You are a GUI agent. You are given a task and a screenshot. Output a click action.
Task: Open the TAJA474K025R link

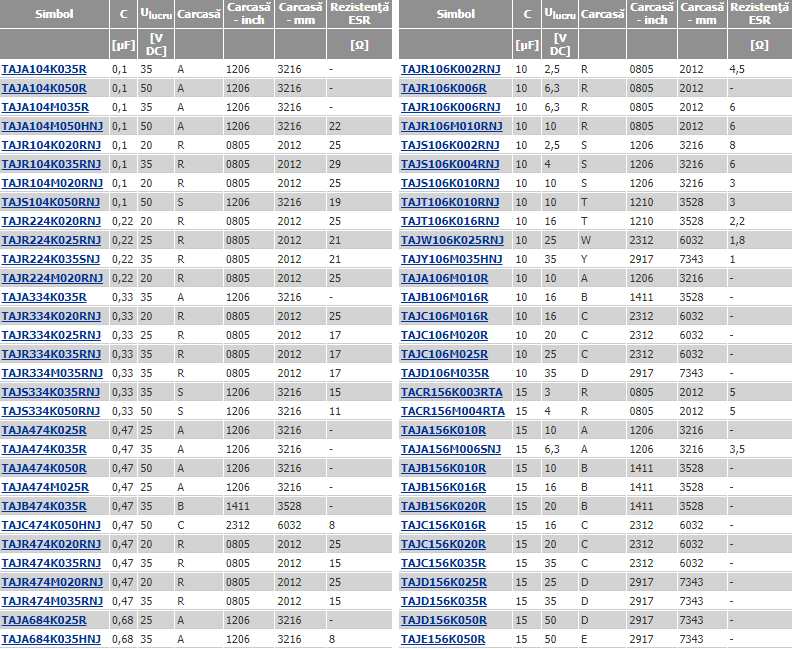click(x=44, y=430)
